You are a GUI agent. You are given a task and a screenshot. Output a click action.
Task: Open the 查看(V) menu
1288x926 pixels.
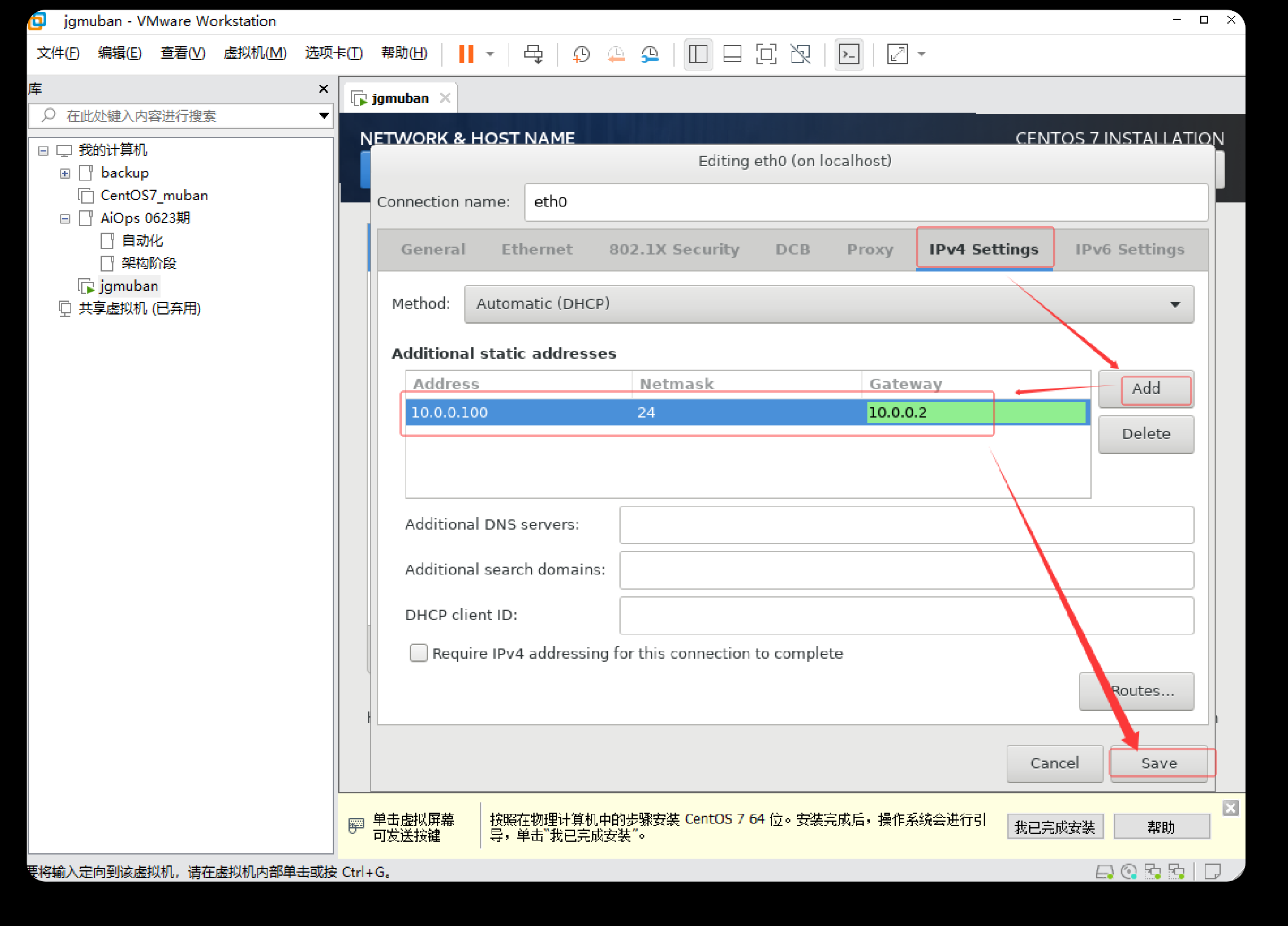(x=182, y=53)
